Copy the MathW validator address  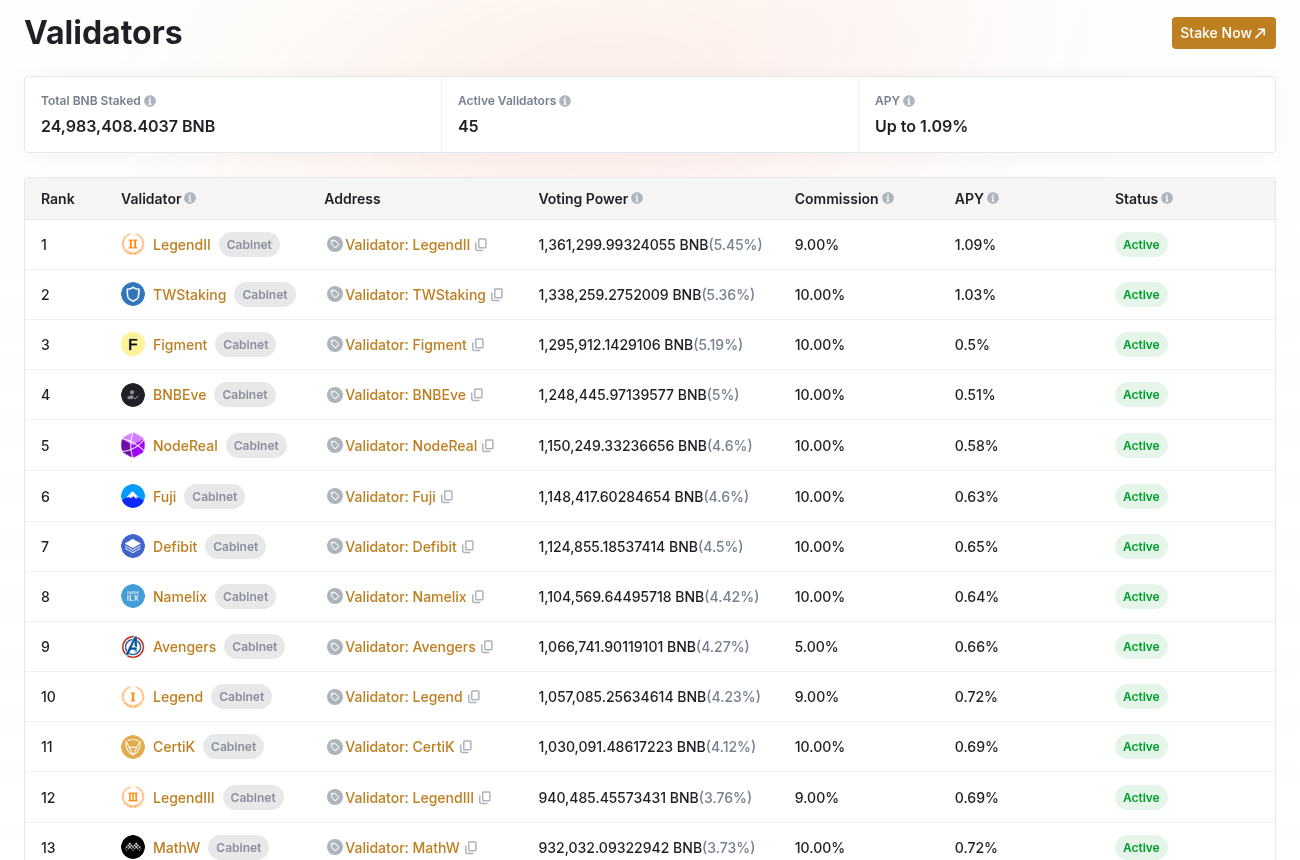tap(471, 848)
